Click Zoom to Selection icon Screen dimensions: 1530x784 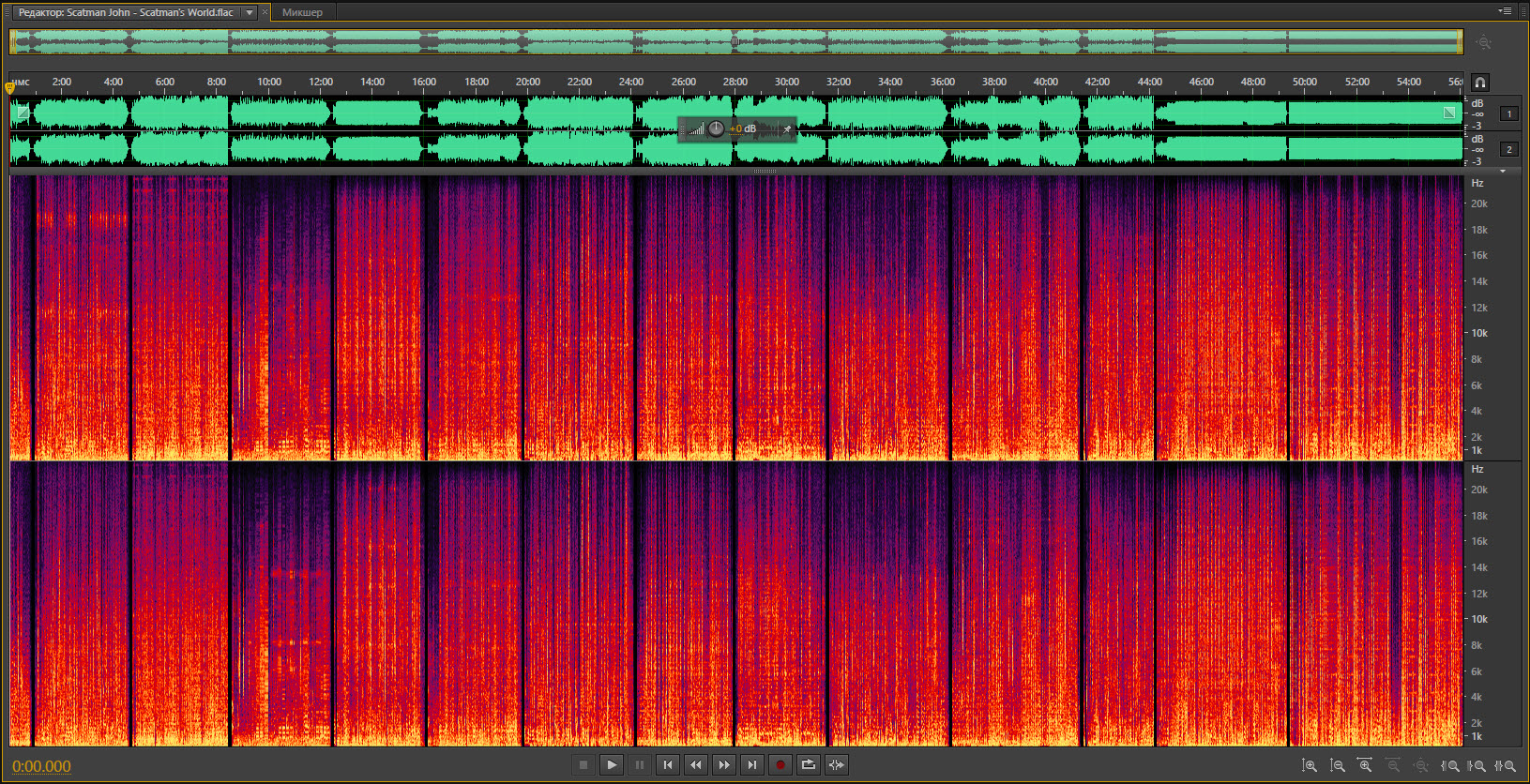click(1505, 766)
